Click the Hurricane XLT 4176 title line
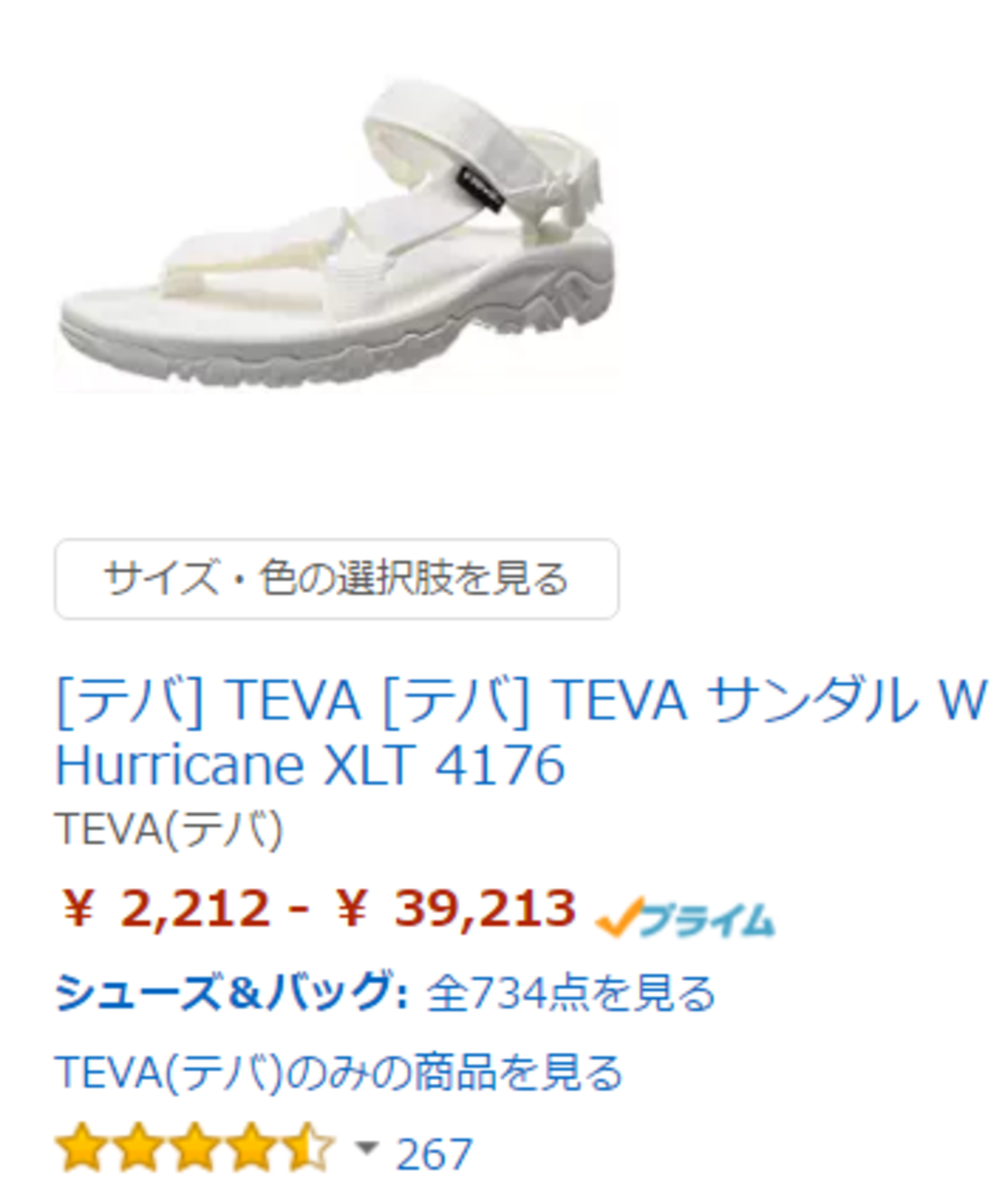 click(310, 765)
